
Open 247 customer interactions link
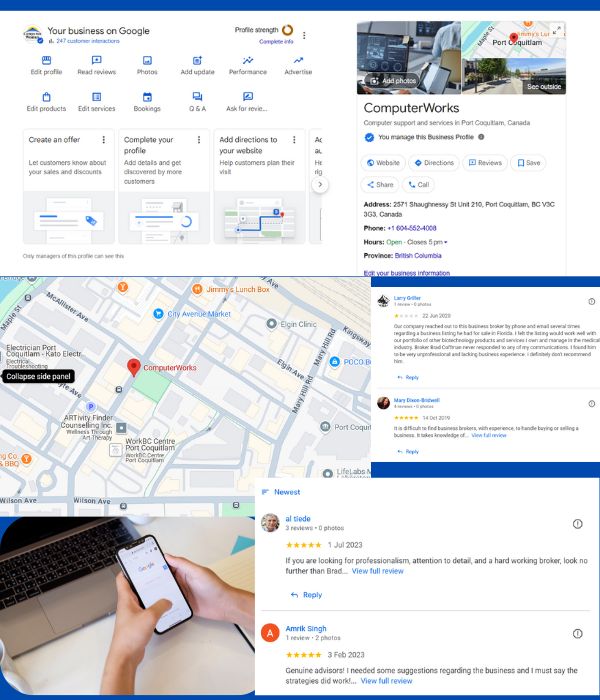click(88, 41)
